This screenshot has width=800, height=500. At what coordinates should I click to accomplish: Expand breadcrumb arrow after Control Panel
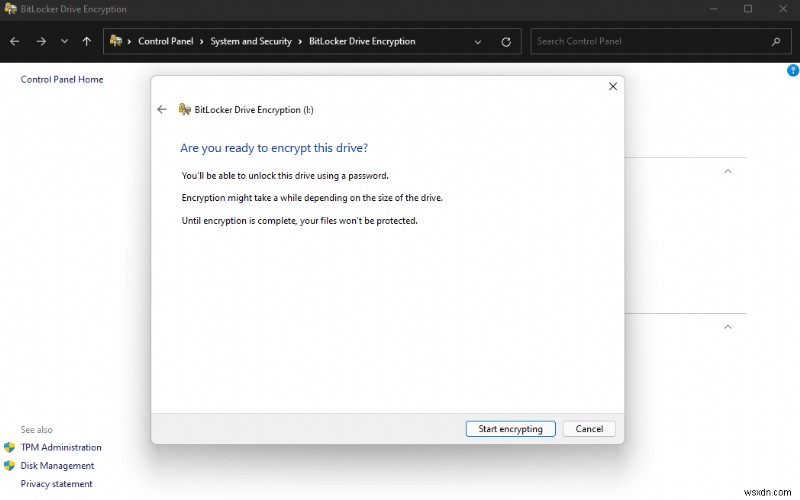[202, 41]
